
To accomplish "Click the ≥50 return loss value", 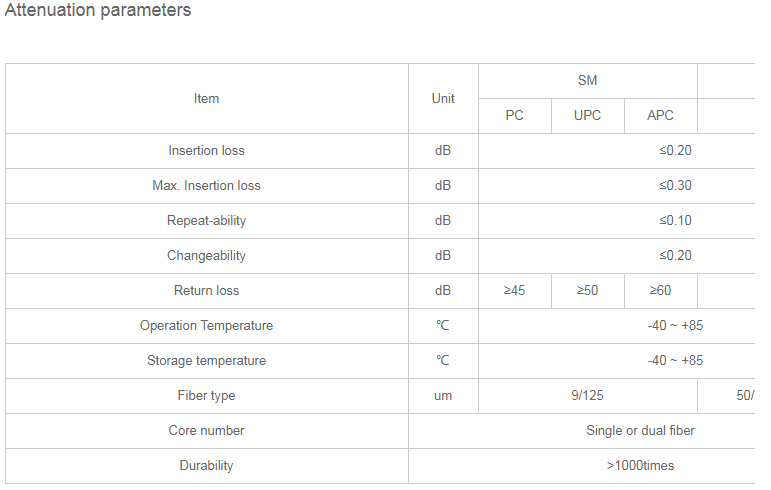I will pyautogui.click(x=588, y=290).
